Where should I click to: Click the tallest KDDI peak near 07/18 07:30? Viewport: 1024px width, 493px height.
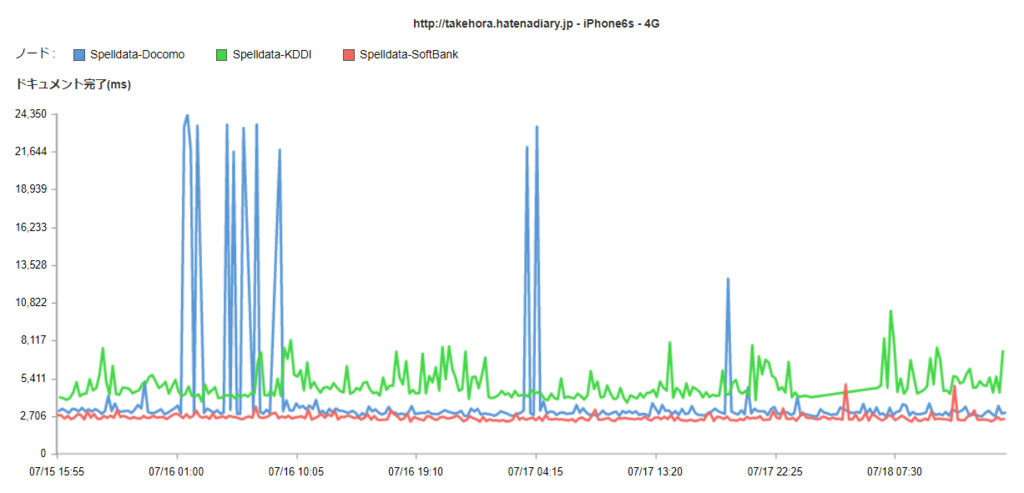pyautogui.click(x=890, y=311)
